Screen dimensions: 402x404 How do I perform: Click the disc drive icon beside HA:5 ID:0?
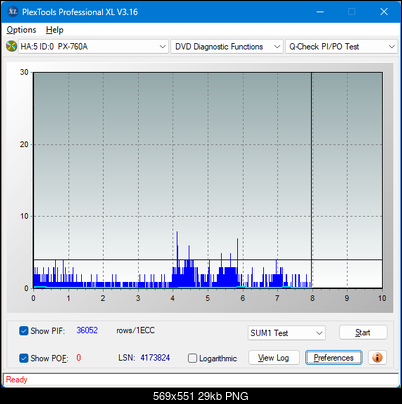(11, 46)
